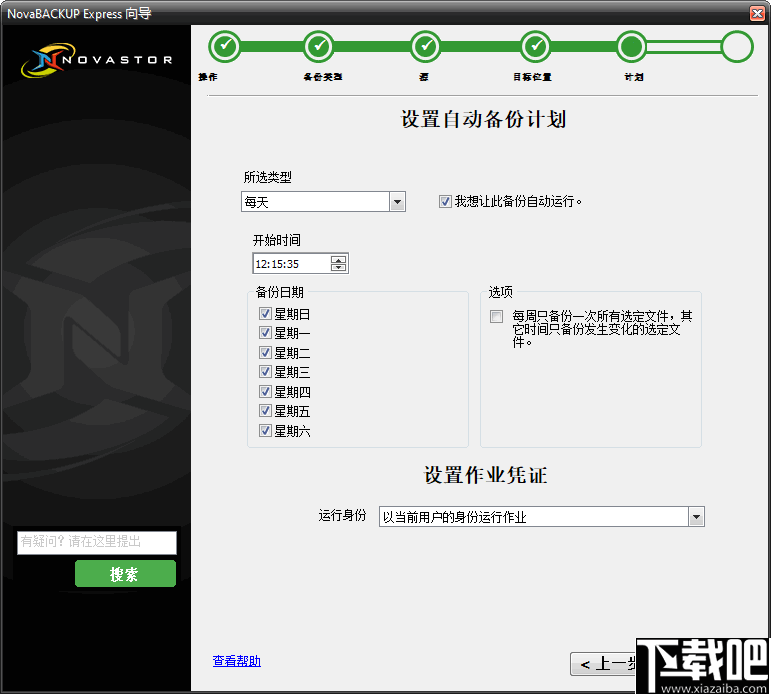Image resolution: width=771 pixels, height=694 pixels.
Task: Click the 计划 step label
Action: coord(634,77)
